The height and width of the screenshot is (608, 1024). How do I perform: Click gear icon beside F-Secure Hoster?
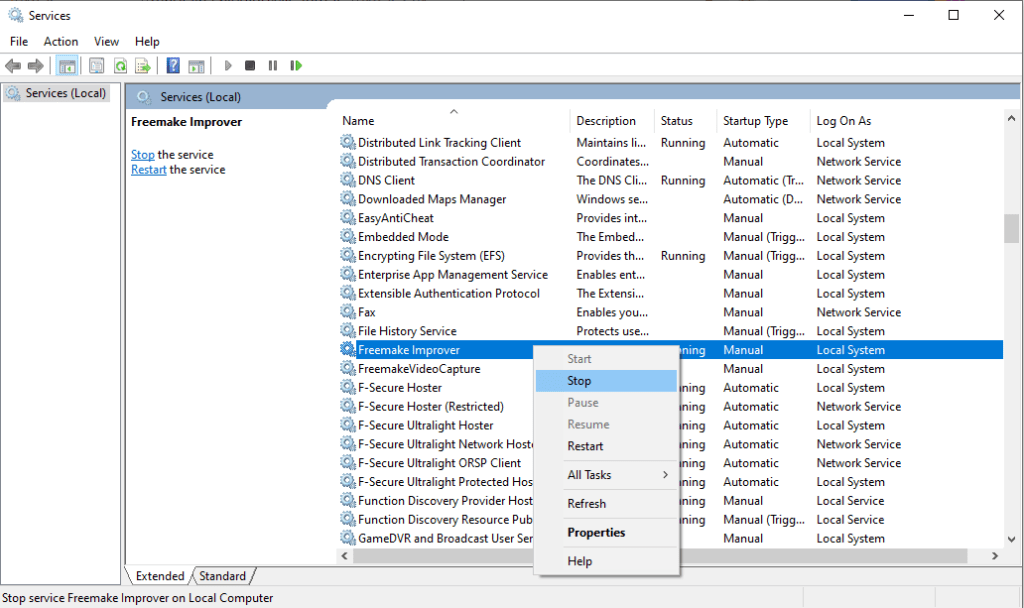pyautogui.click(x=348, y=387)
